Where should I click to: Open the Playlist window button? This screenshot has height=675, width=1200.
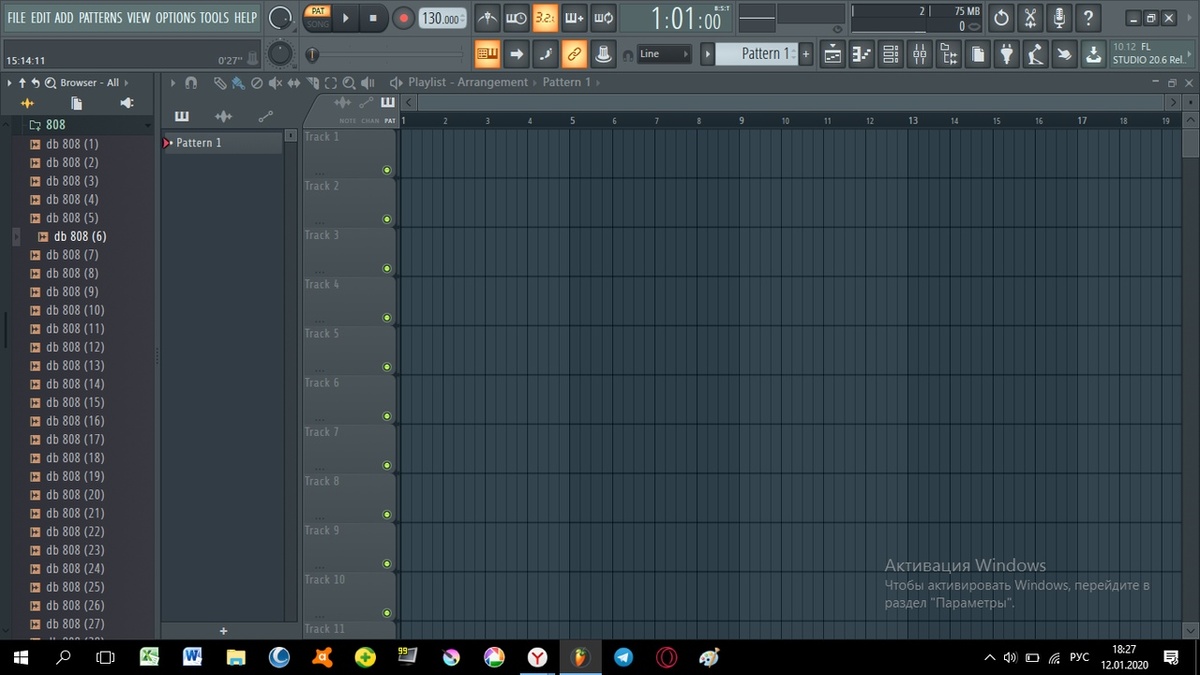tap(832, 54)
